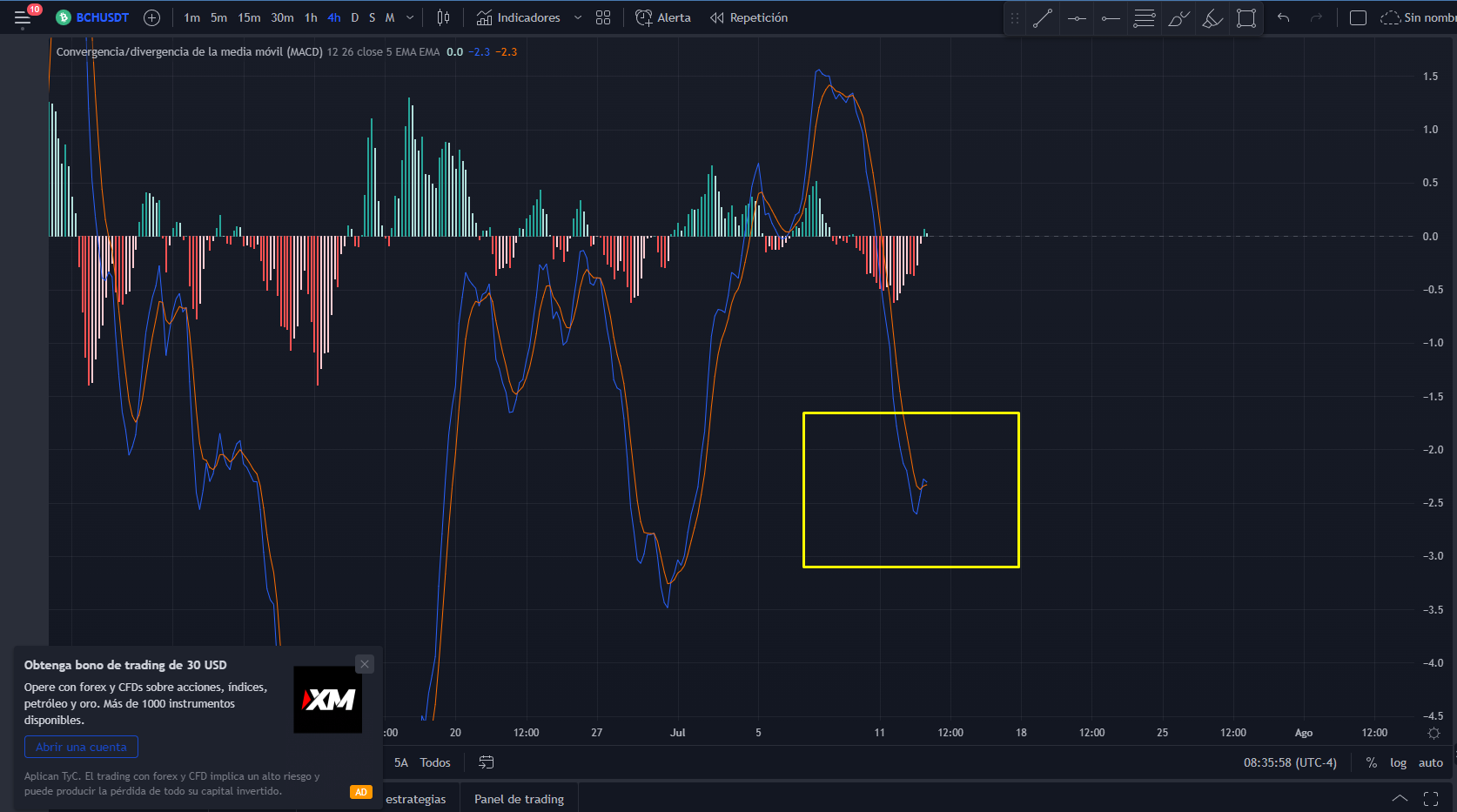Add symbol to compare with plus icon
Viewport: 1457px width, 812px height.
point(151,17)
